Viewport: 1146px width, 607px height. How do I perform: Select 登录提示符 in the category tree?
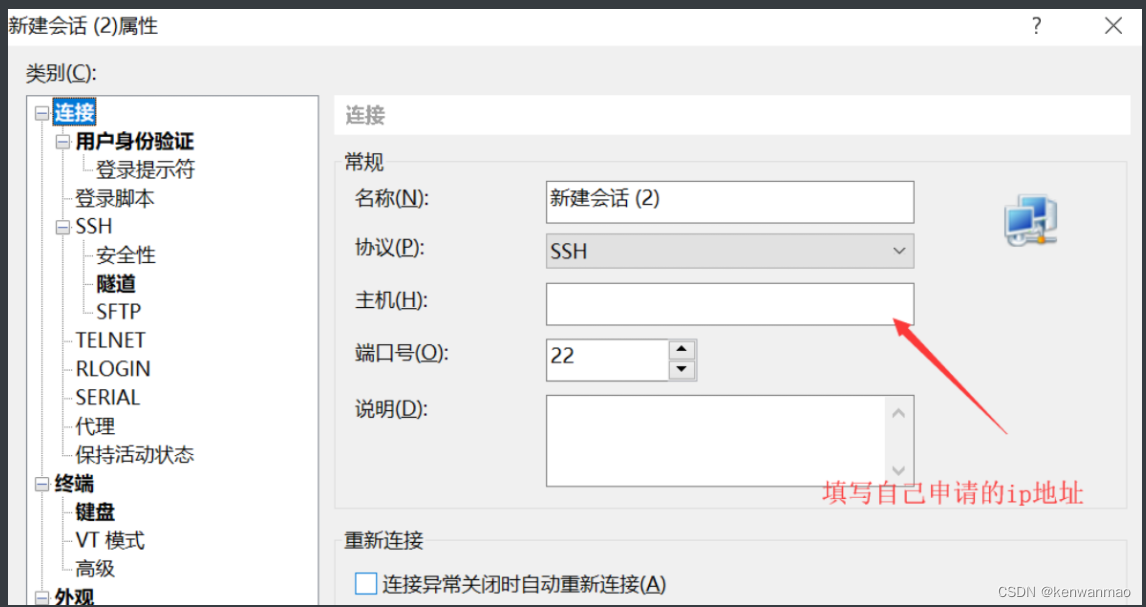coord(145,170)
